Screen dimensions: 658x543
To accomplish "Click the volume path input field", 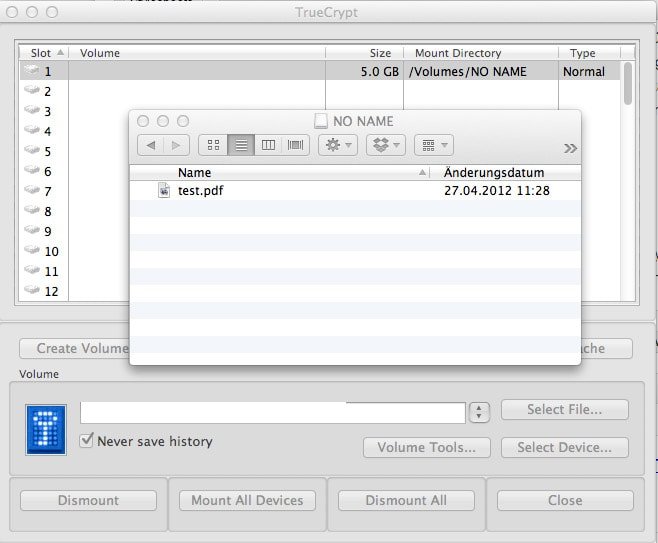I will [x=273, y=412].
